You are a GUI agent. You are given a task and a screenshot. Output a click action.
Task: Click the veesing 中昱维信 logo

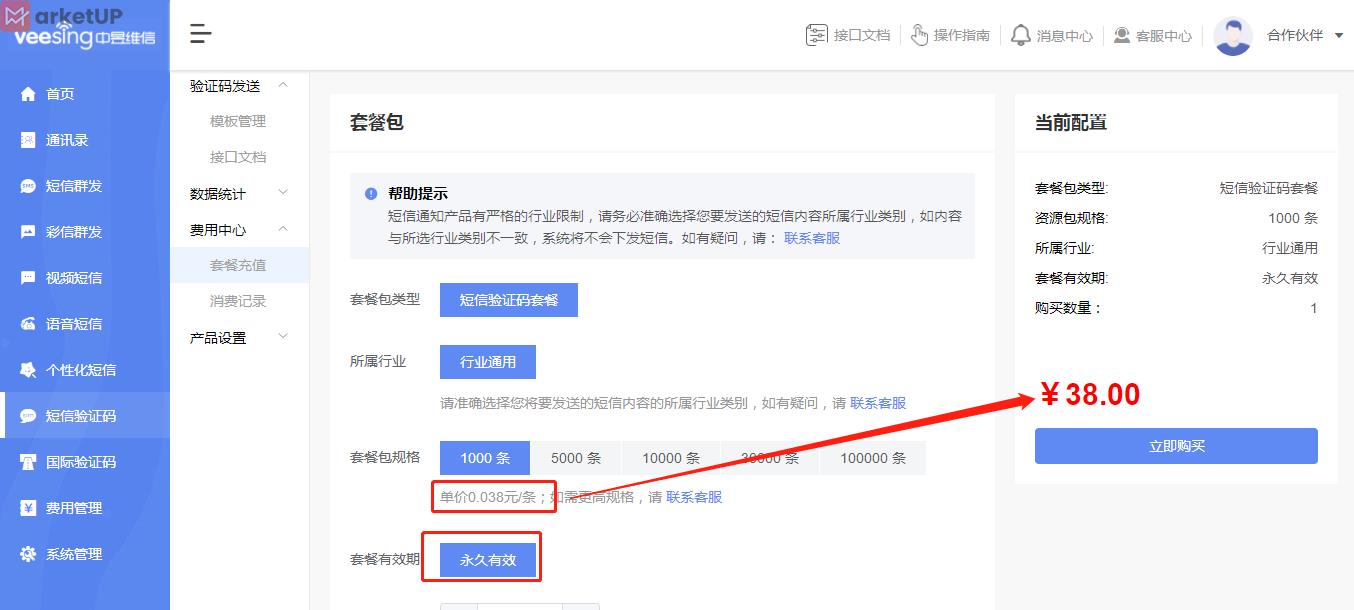point(84,36)
